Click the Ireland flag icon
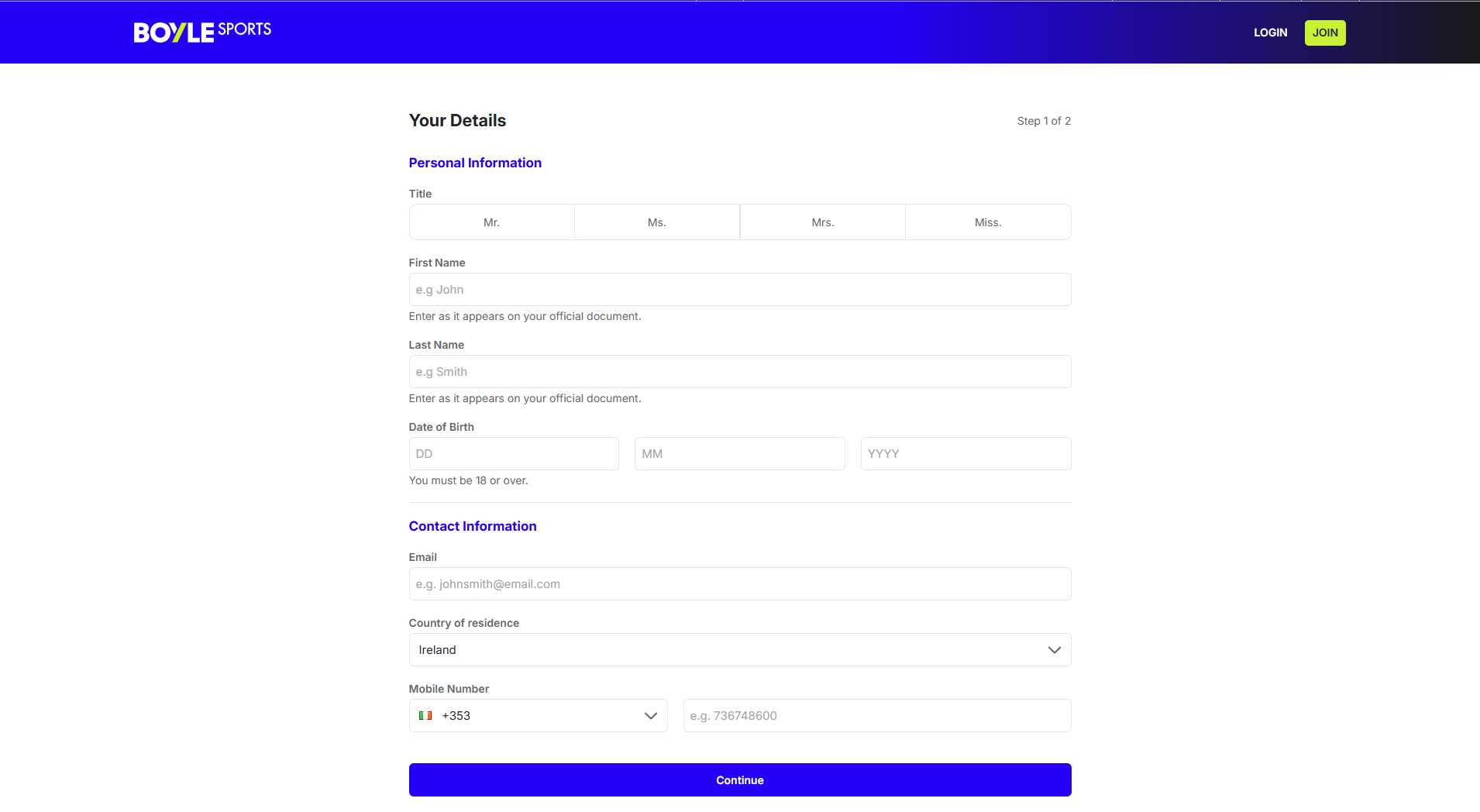Viewport: 1480px width, 812px height. 425,716
